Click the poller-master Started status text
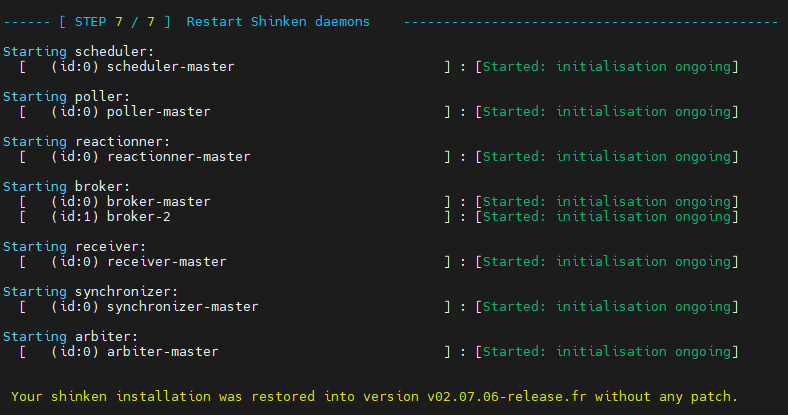The image size is (788, 415). click(x=610, y=112)
